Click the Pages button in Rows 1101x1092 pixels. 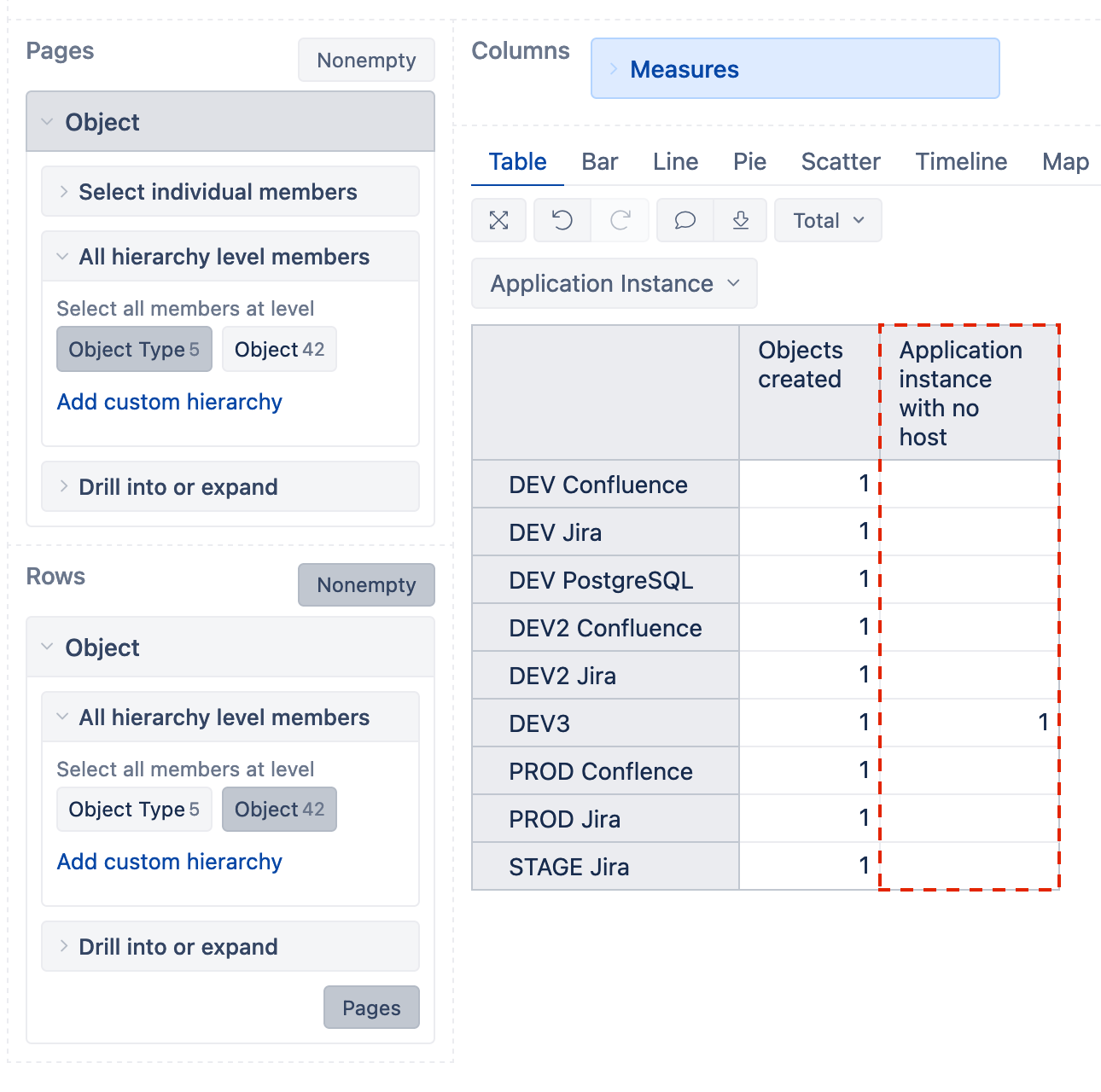click(x=371, y=1008)
